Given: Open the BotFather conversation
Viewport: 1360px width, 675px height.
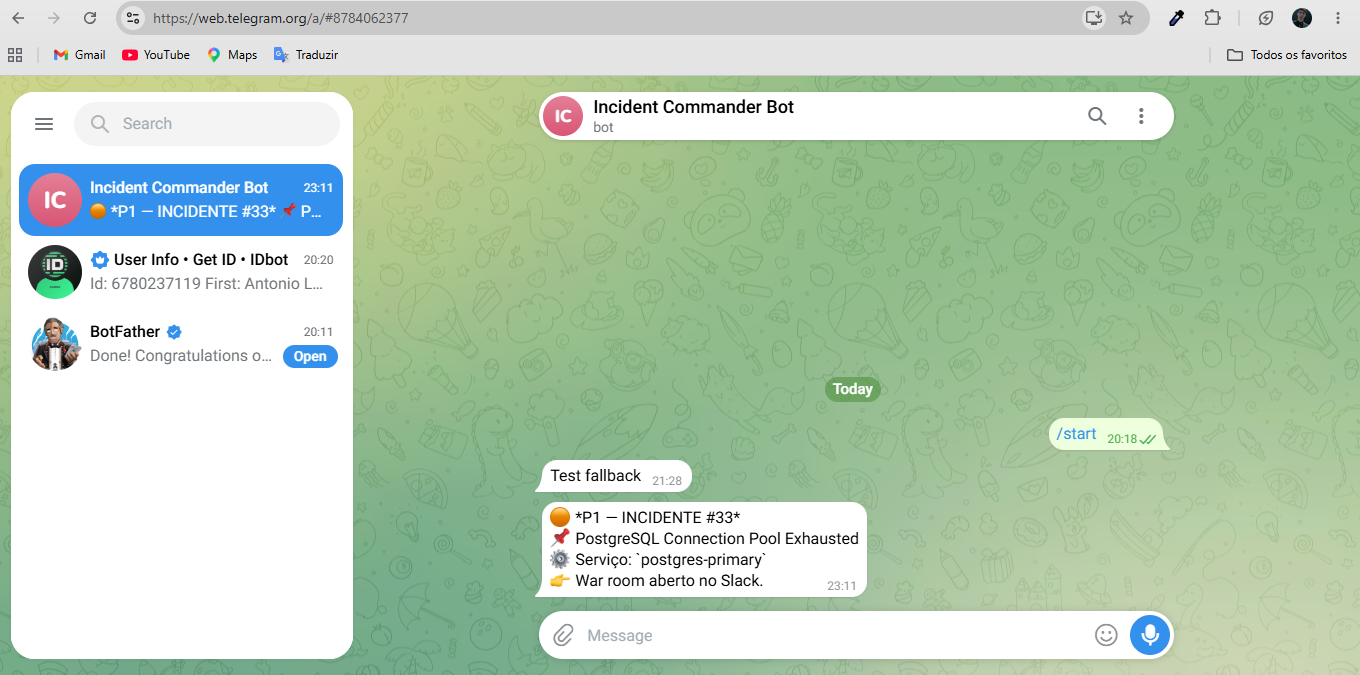Looking at the screenshot, I should coord(181,344).
